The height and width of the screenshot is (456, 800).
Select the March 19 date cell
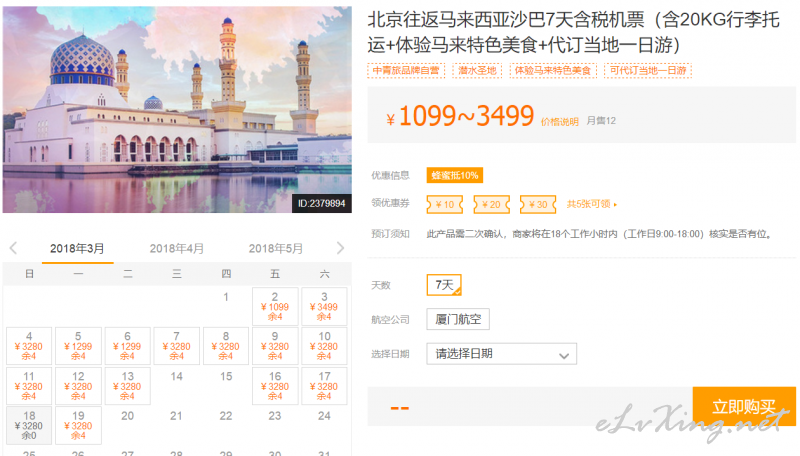coord(78,425)
